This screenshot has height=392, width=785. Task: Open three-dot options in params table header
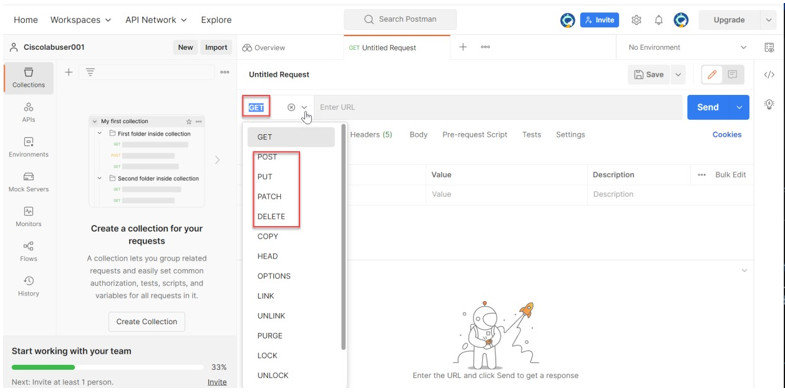(x=702, y=175)
